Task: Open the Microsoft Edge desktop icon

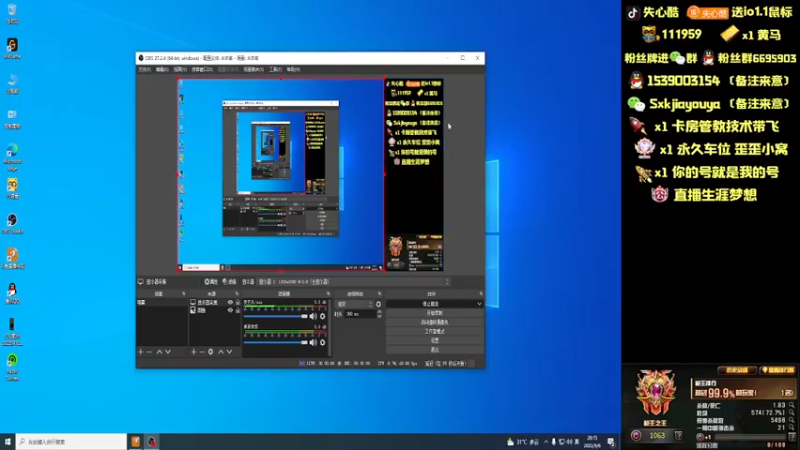Action: [x=12, y=157]
